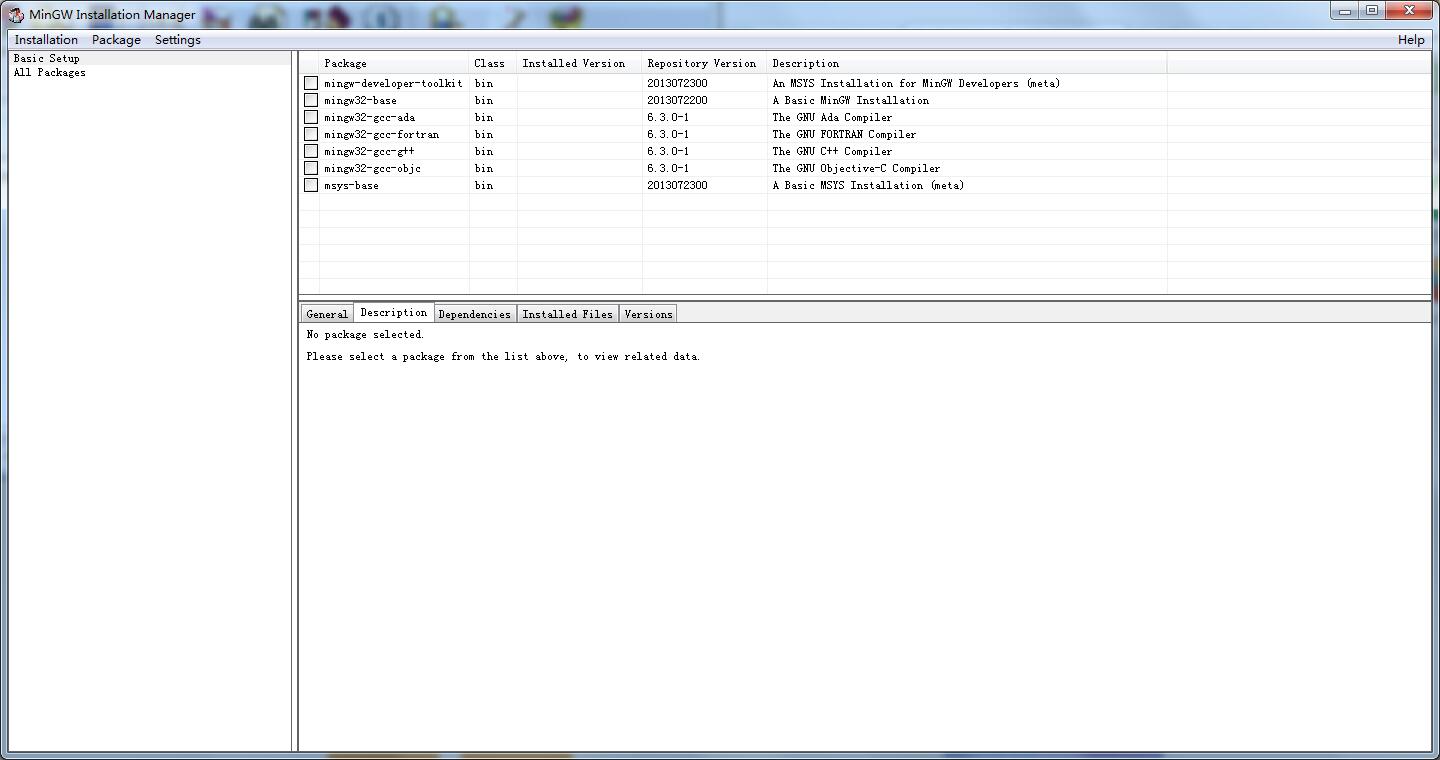Mark the msys-base package checkbox
Image resolution: width=1440 pixels, height=760 pixels.
[x=311, y=185]
